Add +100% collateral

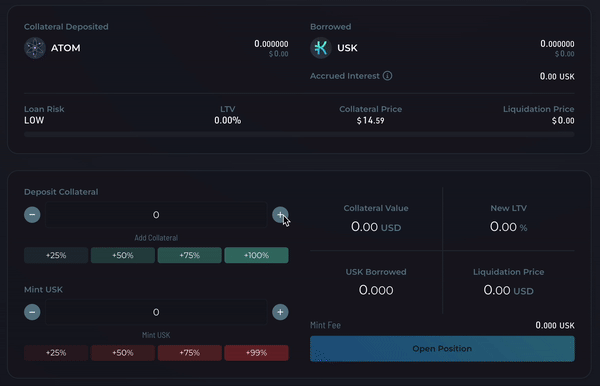tap(256, 255)
